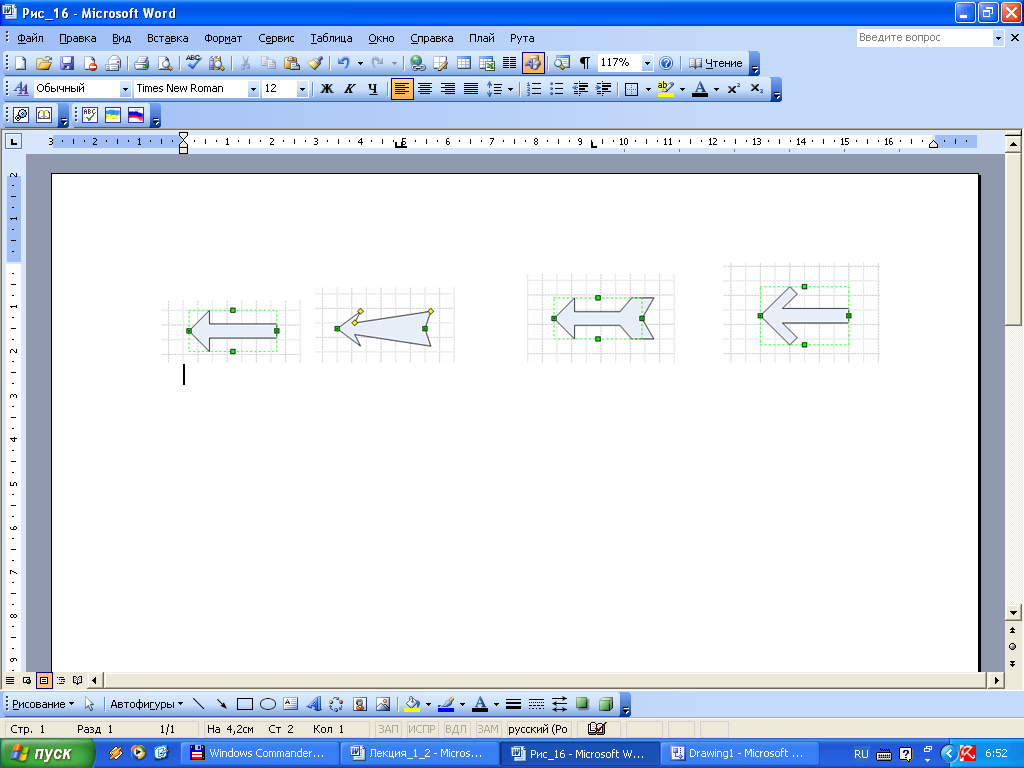Toggle the Document Map button
The height and width of the screenshot is (768, 1024).
562,63
